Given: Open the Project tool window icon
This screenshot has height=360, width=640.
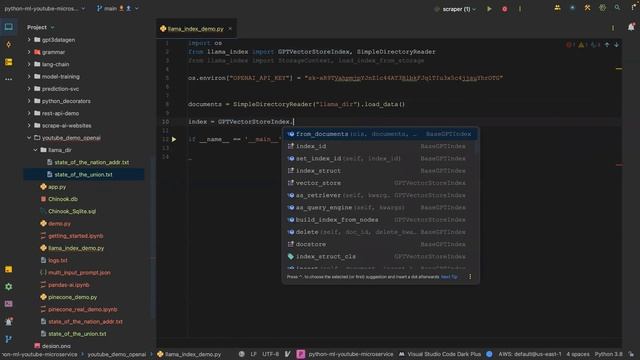Looking at the screenshot, I should (x=9, y=27).
